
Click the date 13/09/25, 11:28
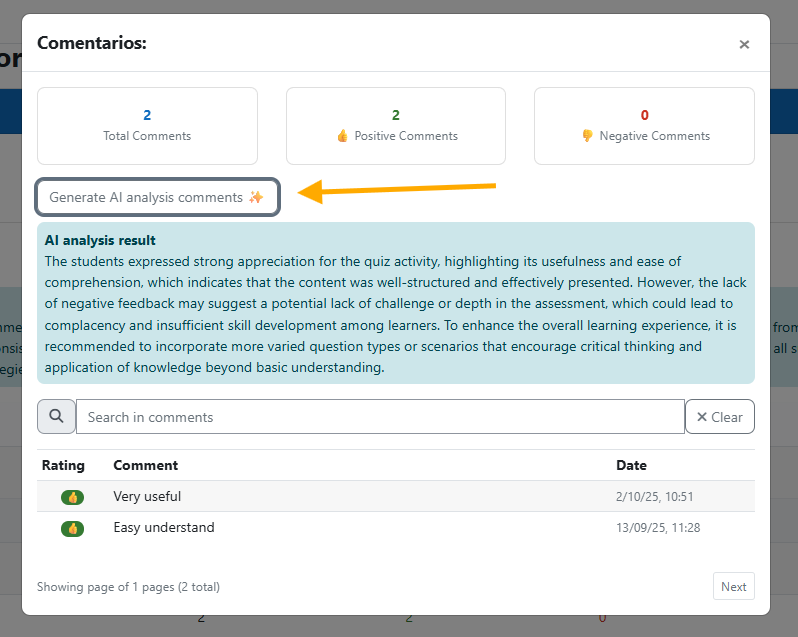[658, 528]
